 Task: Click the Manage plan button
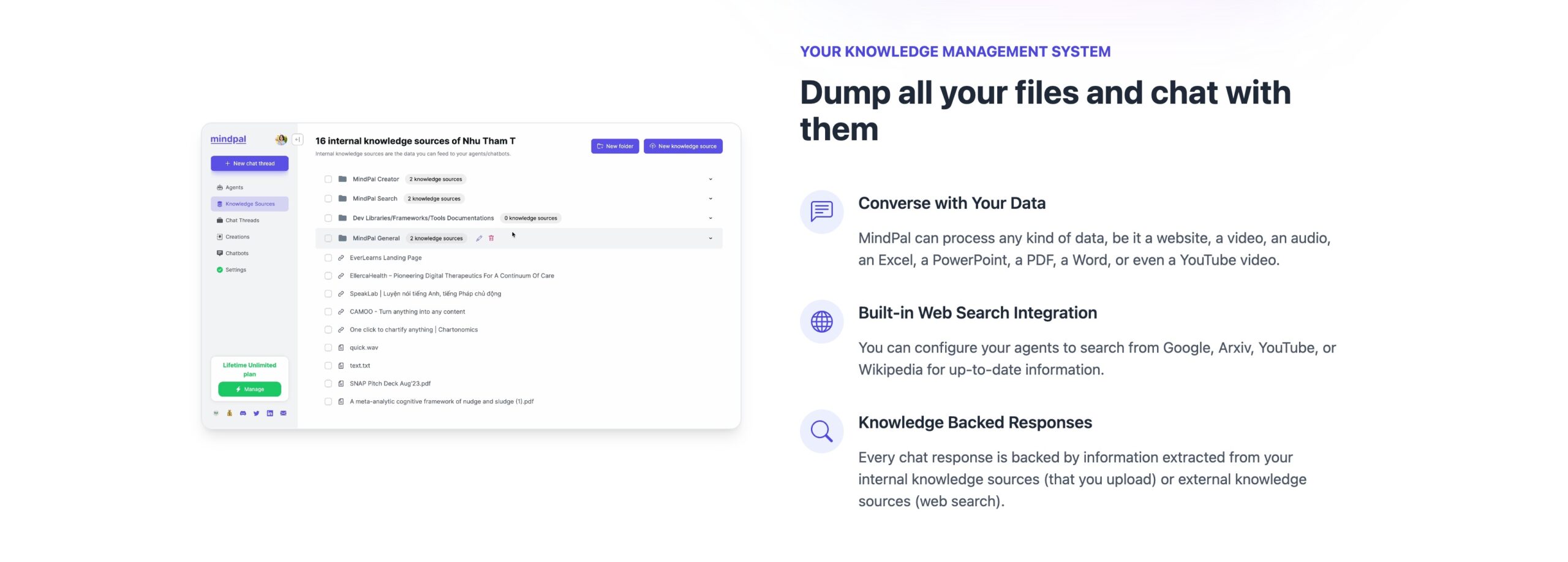tap(249, 390)
